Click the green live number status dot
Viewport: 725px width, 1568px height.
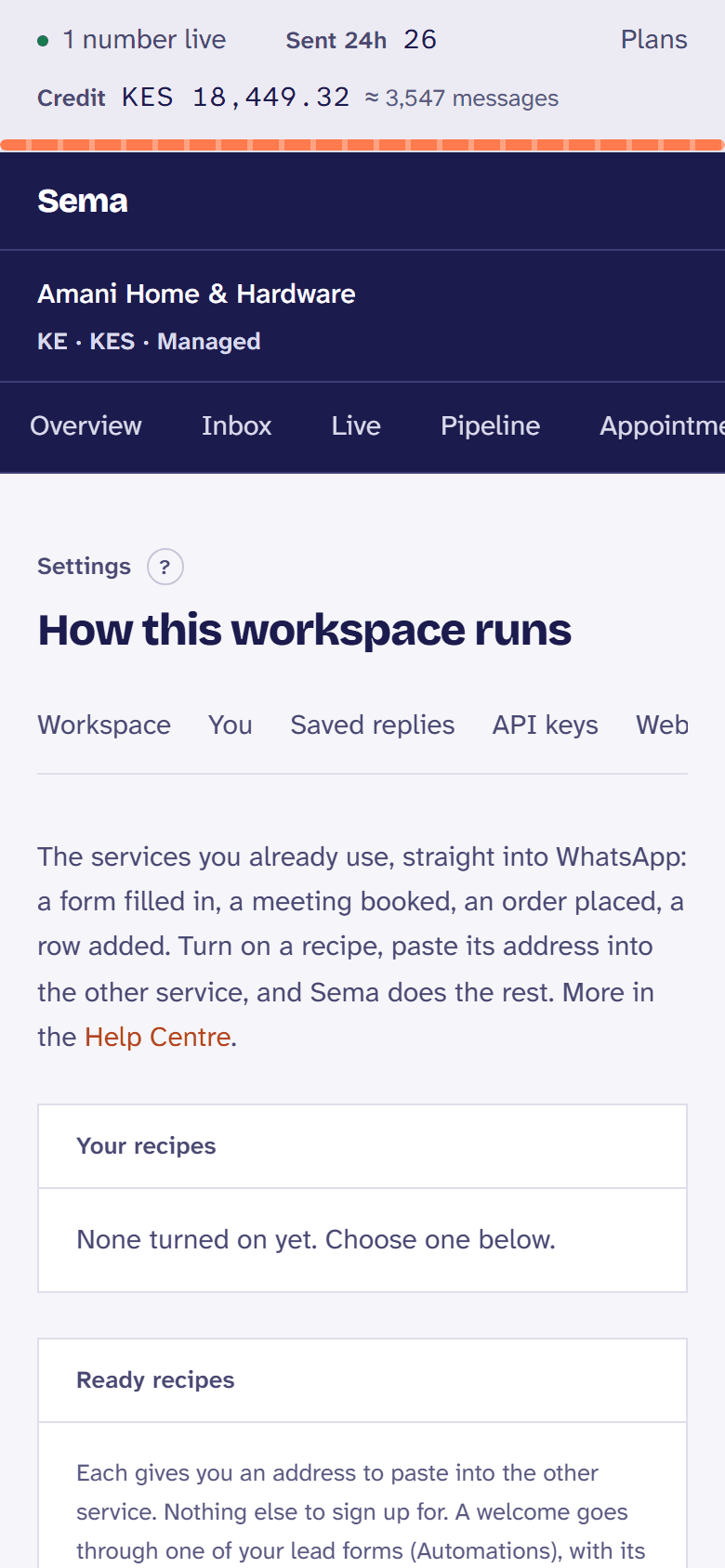[x=43, y=41]
